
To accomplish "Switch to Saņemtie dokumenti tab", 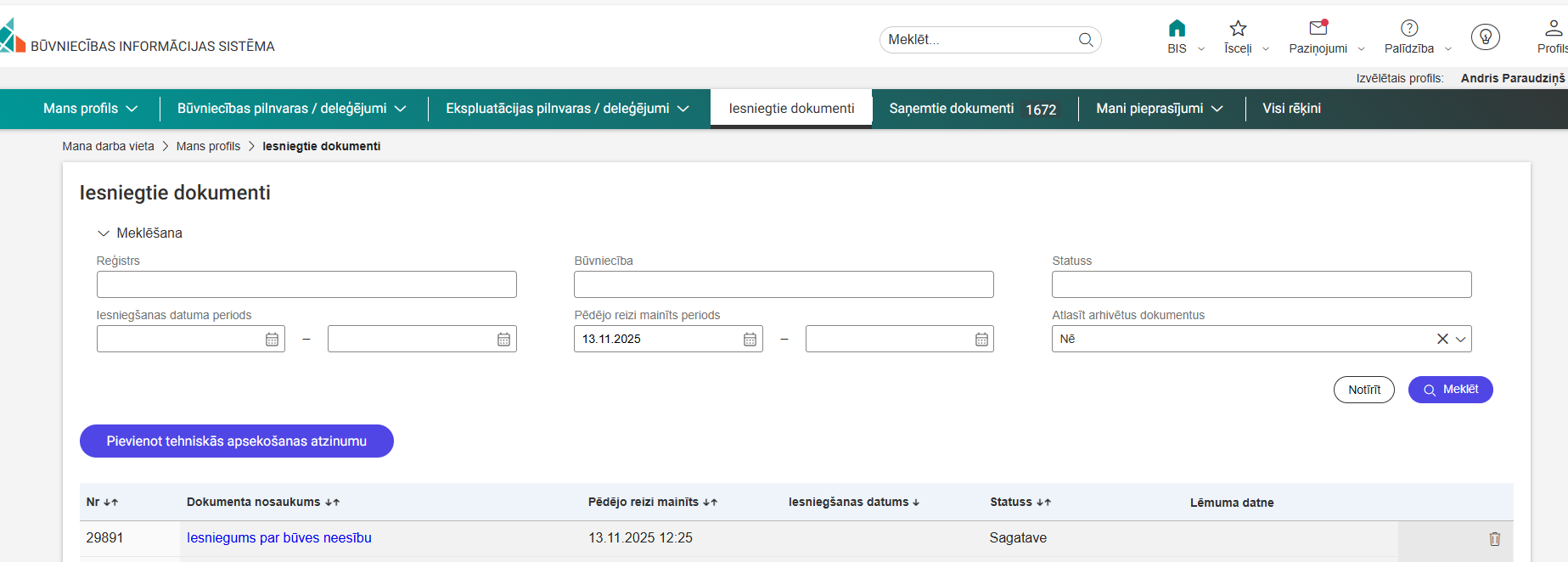I will [x=972, y=109].
